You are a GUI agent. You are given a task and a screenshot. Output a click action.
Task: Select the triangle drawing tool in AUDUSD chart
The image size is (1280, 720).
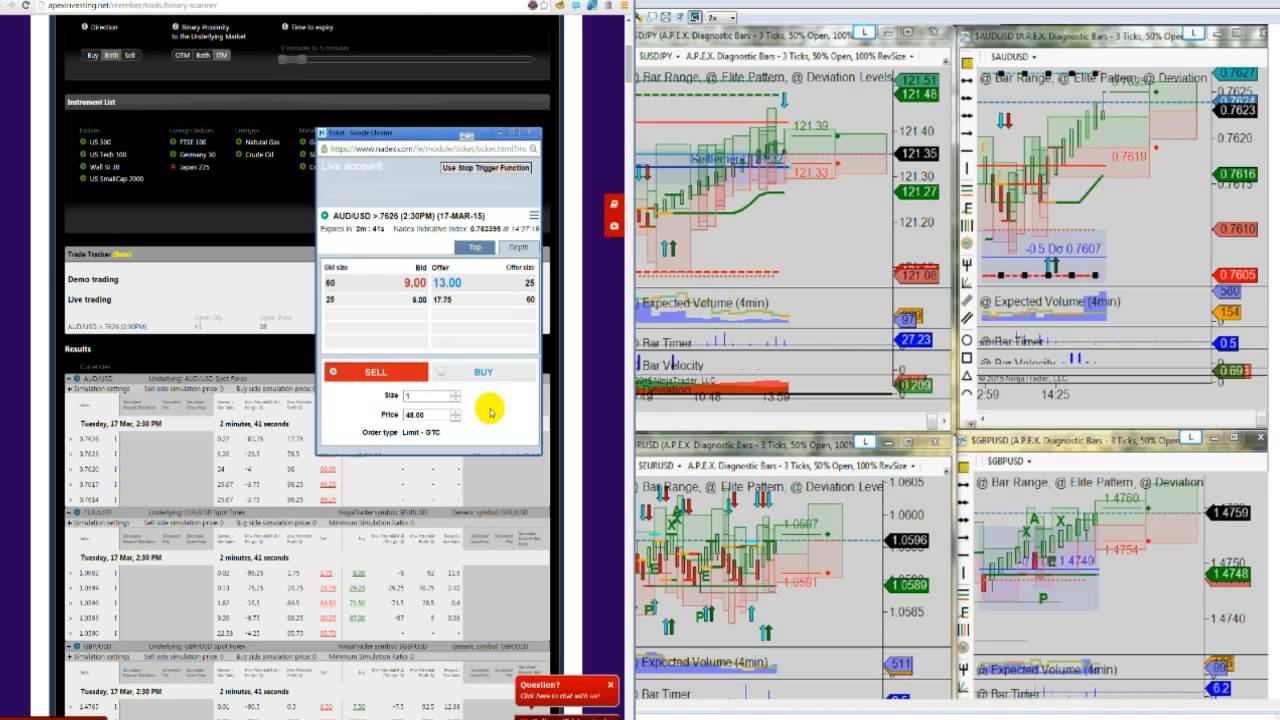point(967,376)
